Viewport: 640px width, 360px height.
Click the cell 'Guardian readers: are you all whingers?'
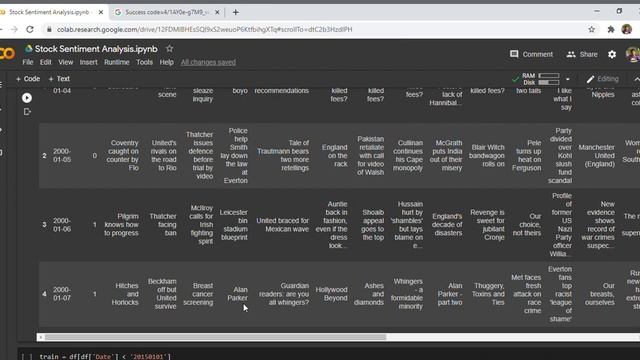pos(284,294)
